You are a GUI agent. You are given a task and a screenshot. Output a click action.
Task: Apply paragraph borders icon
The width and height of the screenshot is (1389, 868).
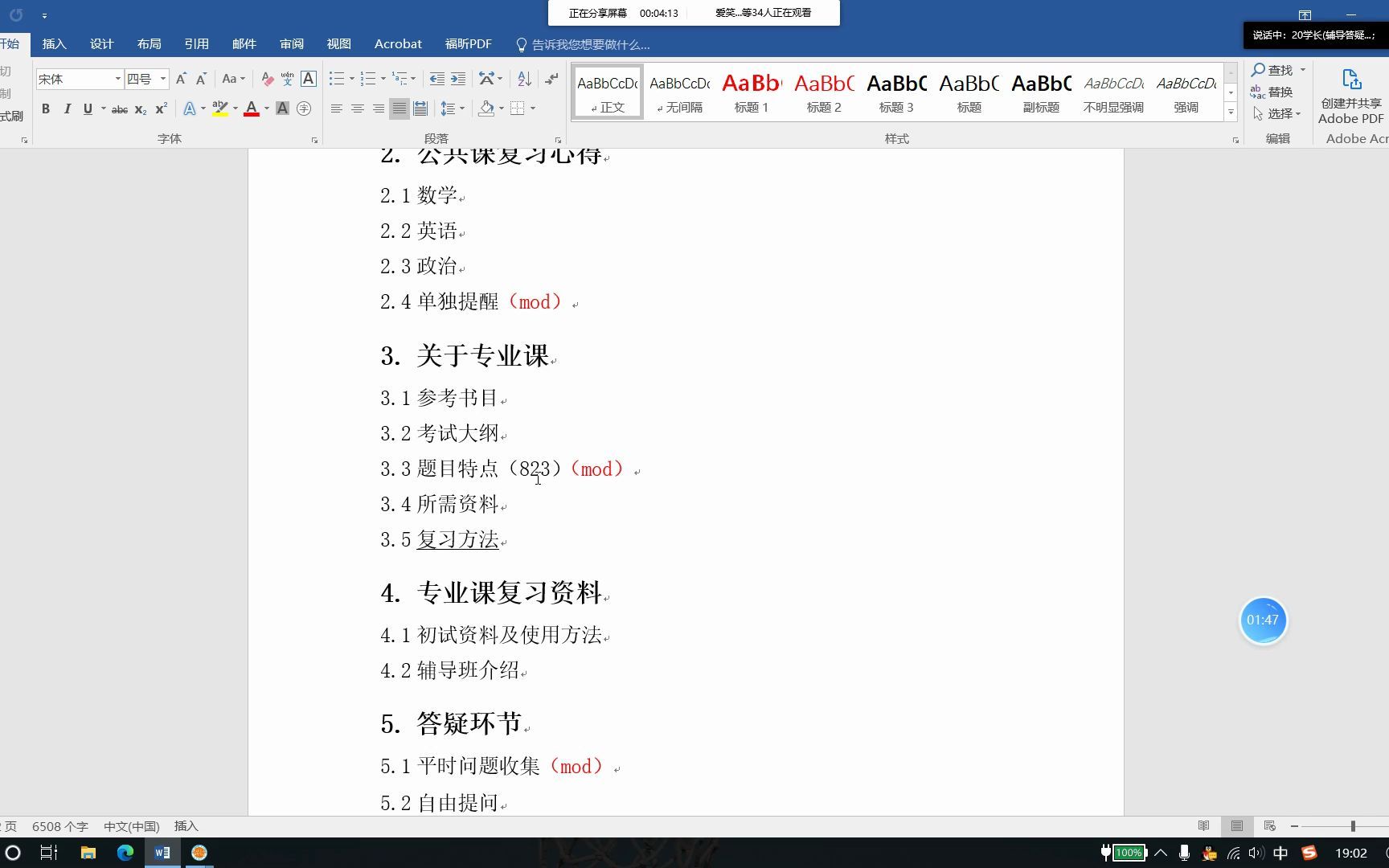pos(518,108)
